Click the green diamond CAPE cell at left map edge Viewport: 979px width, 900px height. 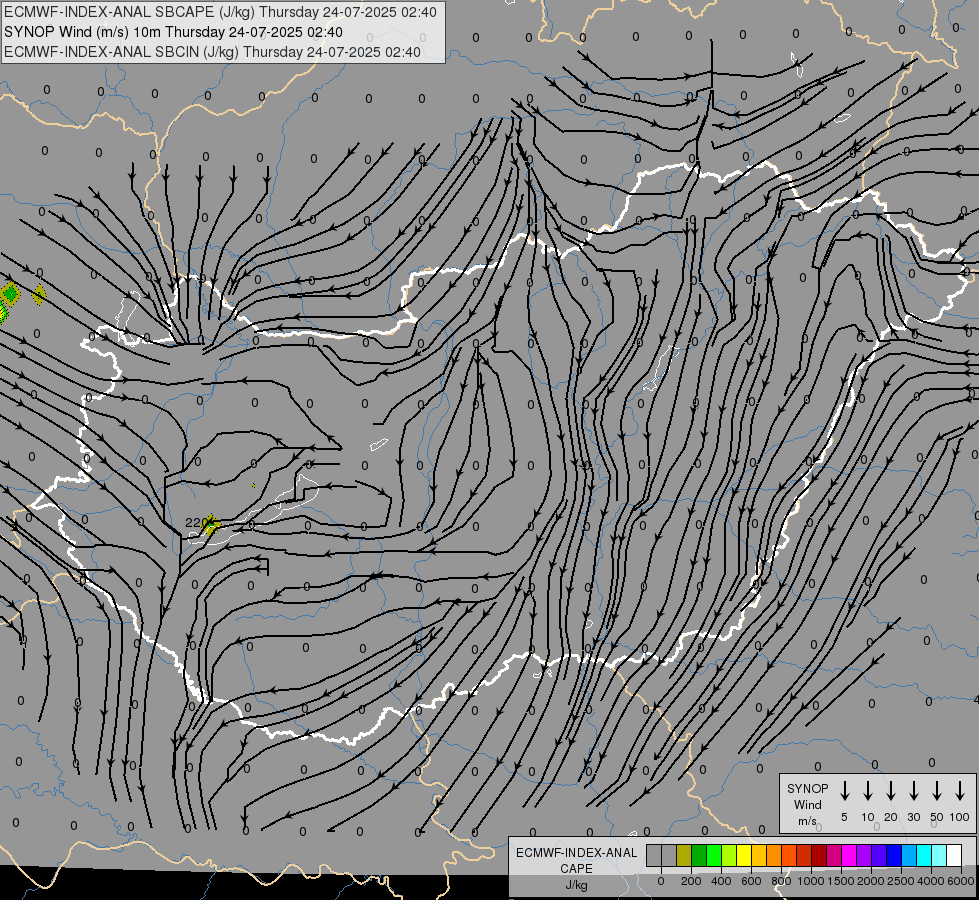pyautogui.click(x=10, y=292)
